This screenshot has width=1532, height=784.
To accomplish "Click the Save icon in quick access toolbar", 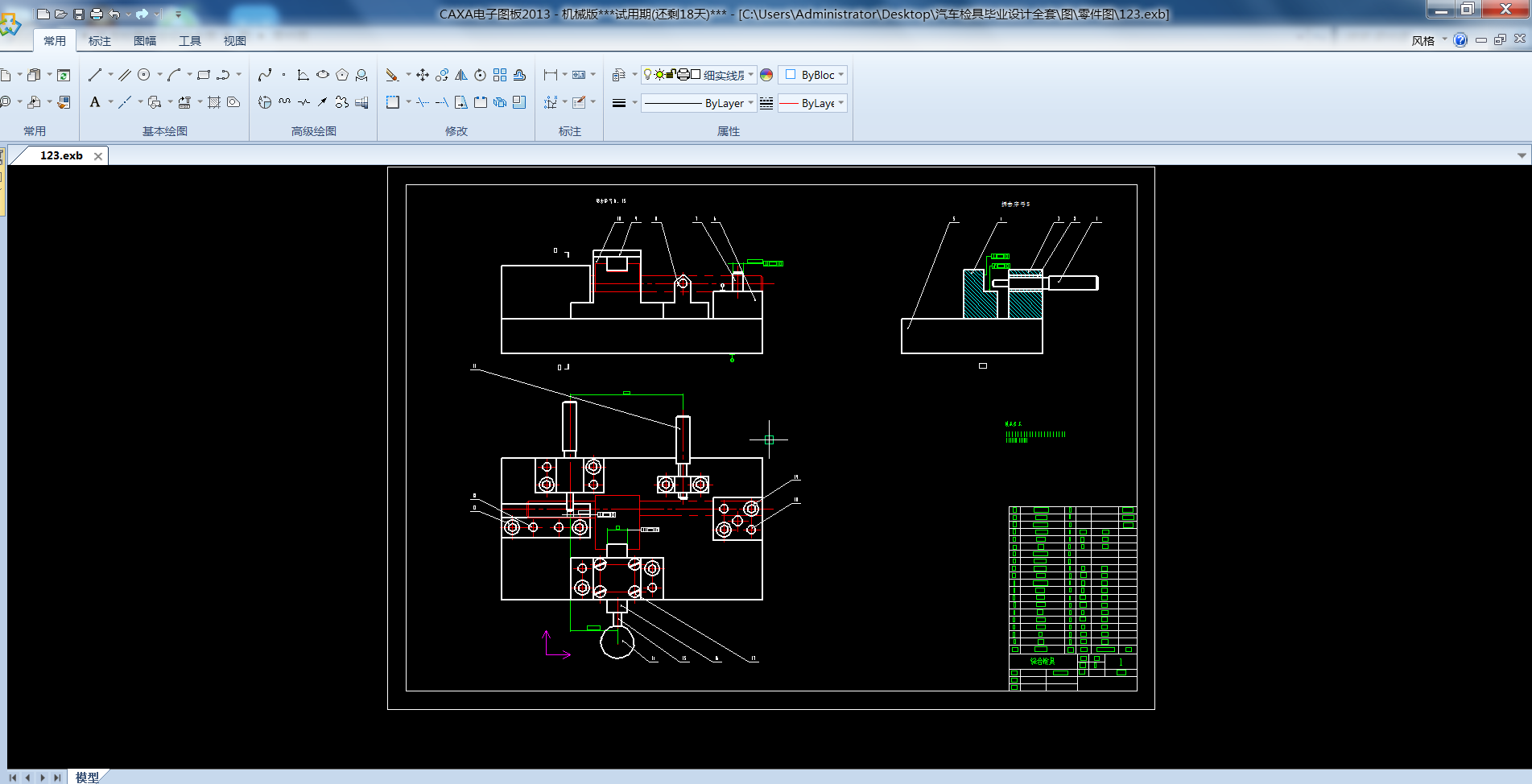I will 79,14.
